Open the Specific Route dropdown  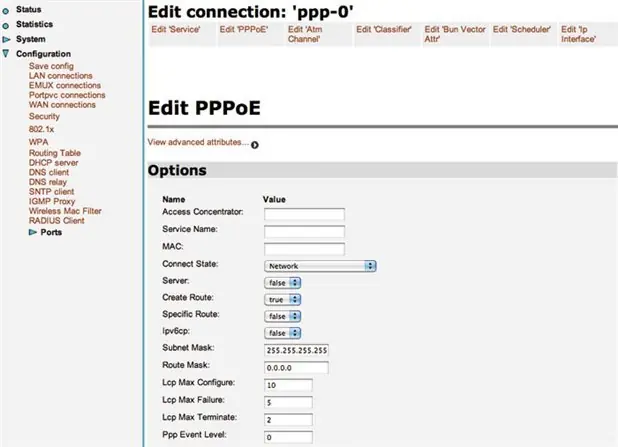[283, 316]
